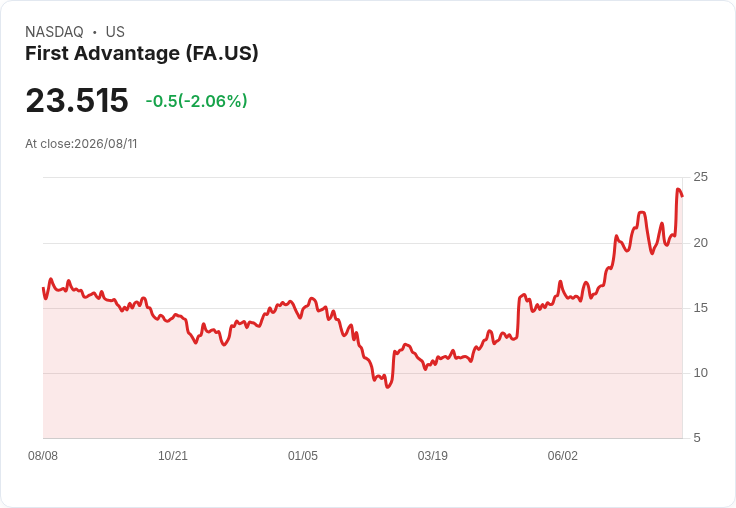
Task: Click the first data point of the line
Action: click(x=43, y=288)
